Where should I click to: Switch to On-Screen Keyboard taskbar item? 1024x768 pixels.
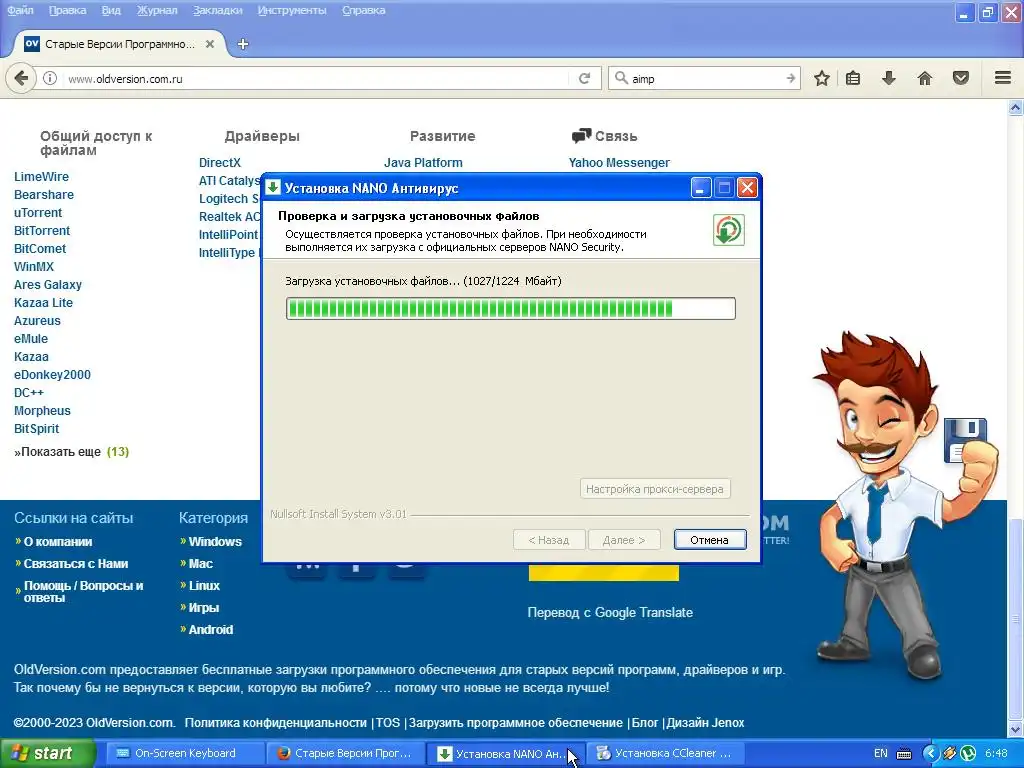(x=185, y=753)
